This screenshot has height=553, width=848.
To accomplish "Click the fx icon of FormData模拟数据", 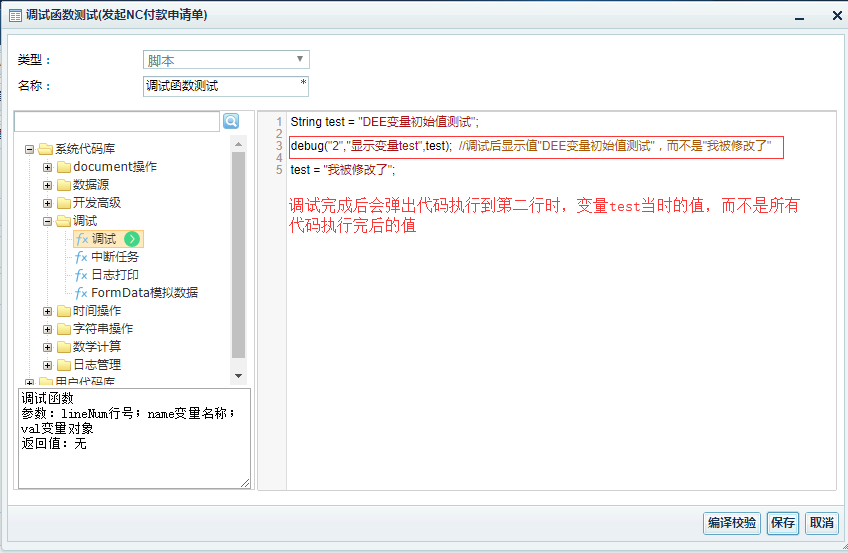I will point(81,293).
